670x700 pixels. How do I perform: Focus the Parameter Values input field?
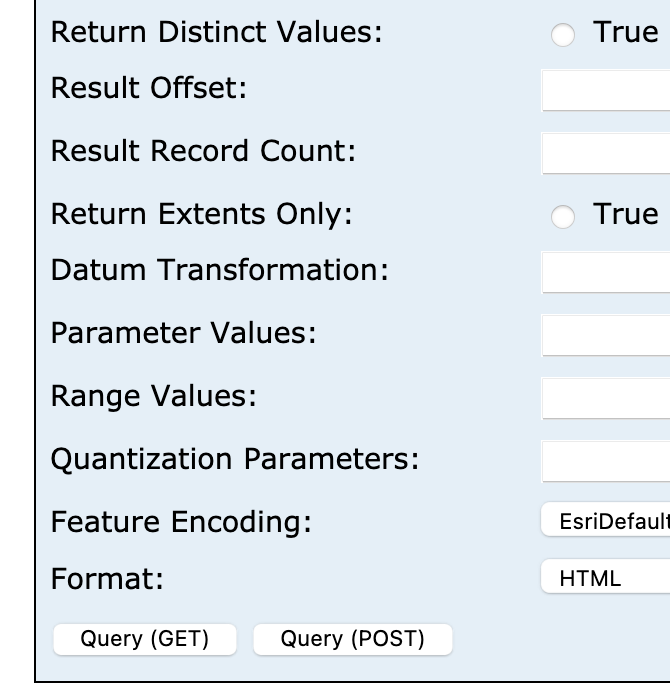click(x=606, y=335)
